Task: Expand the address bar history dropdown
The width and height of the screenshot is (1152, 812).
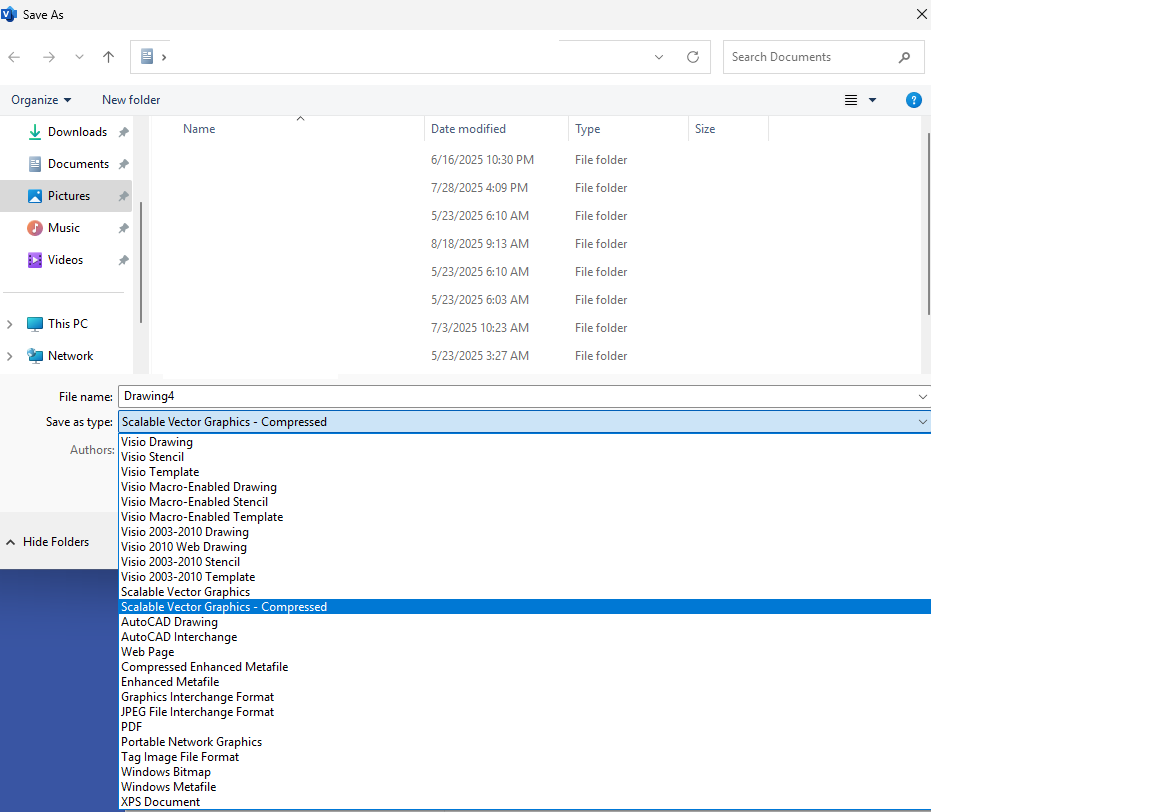Action: (659, 57)
